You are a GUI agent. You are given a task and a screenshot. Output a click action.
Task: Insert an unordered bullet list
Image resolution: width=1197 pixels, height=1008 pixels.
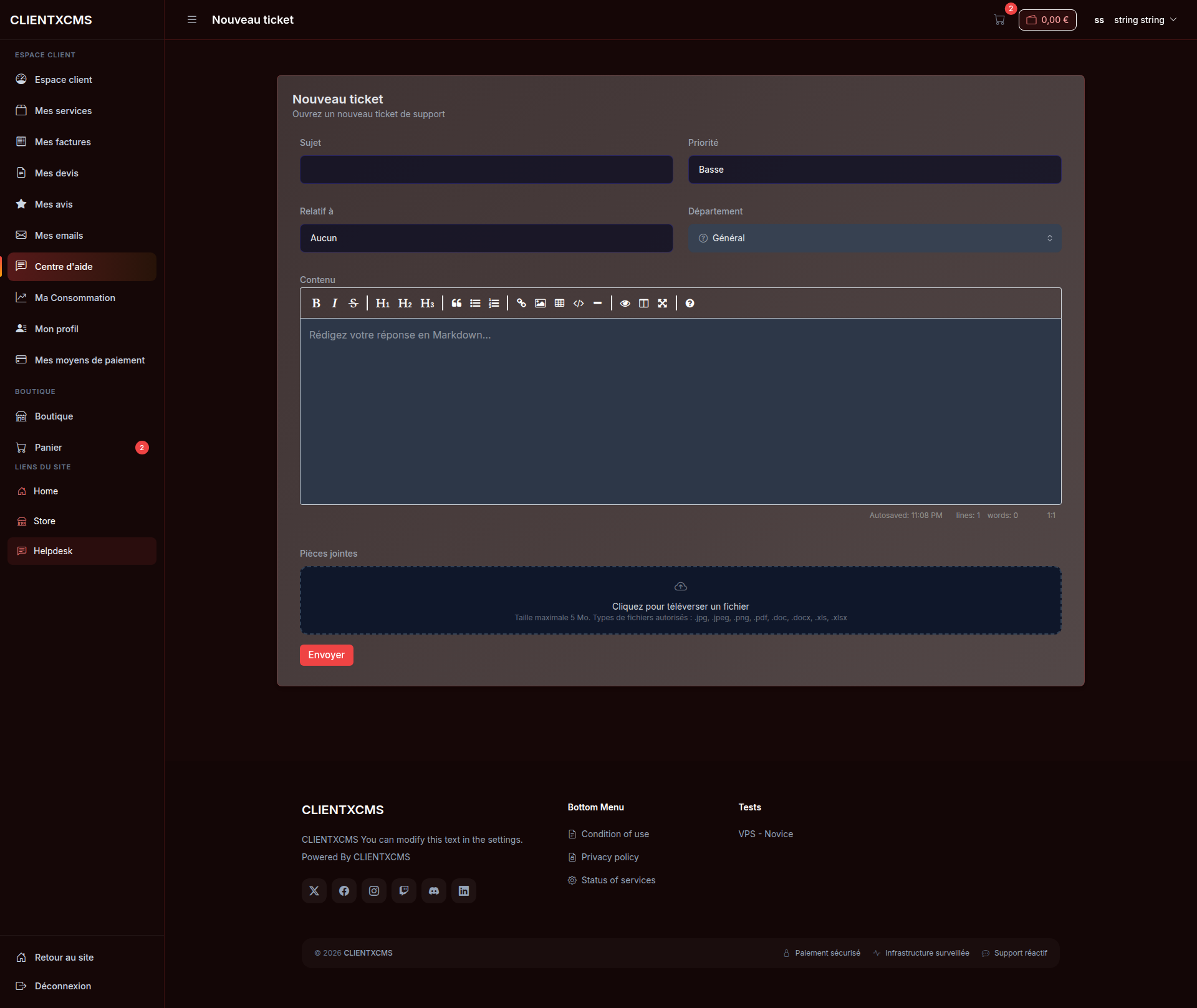(x=475, y=304)
